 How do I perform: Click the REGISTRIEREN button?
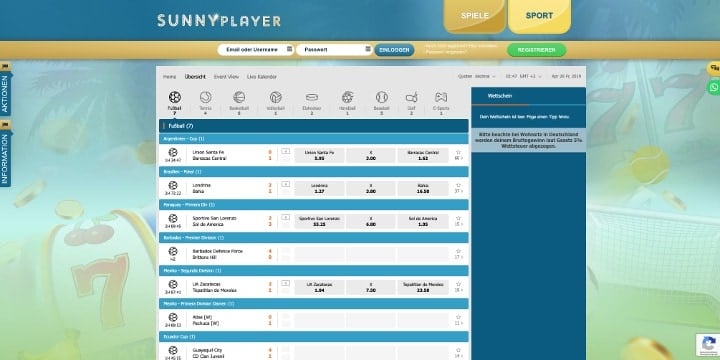tap(536, 50)
